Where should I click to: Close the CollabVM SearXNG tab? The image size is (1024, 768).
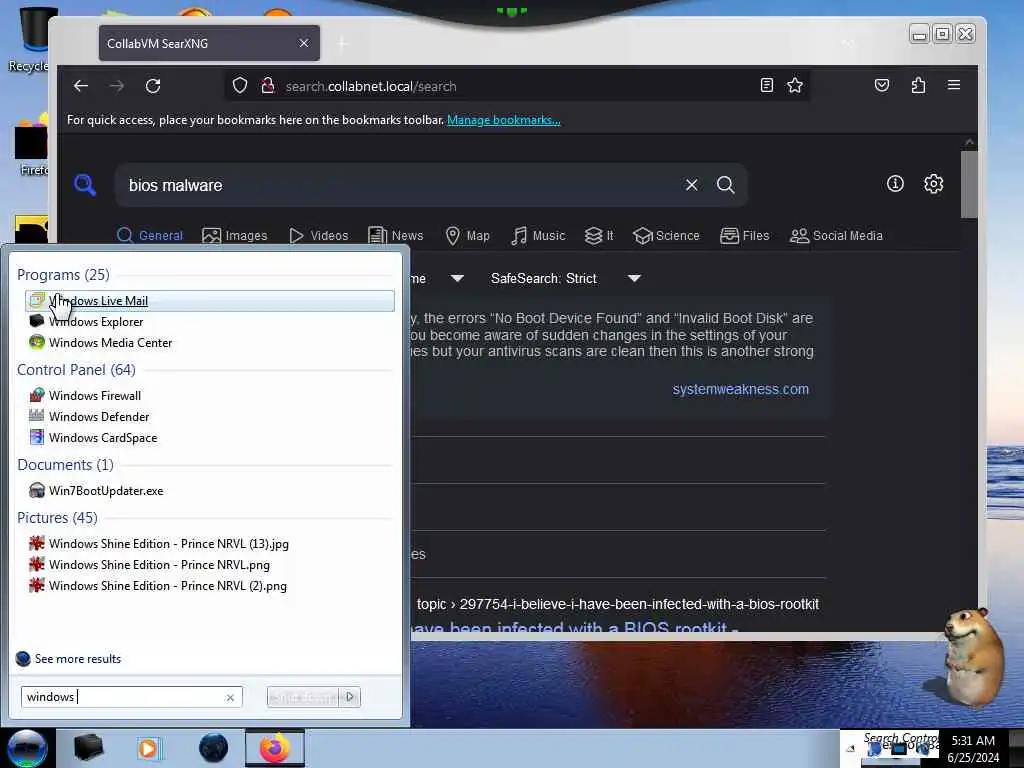[304, 43]
